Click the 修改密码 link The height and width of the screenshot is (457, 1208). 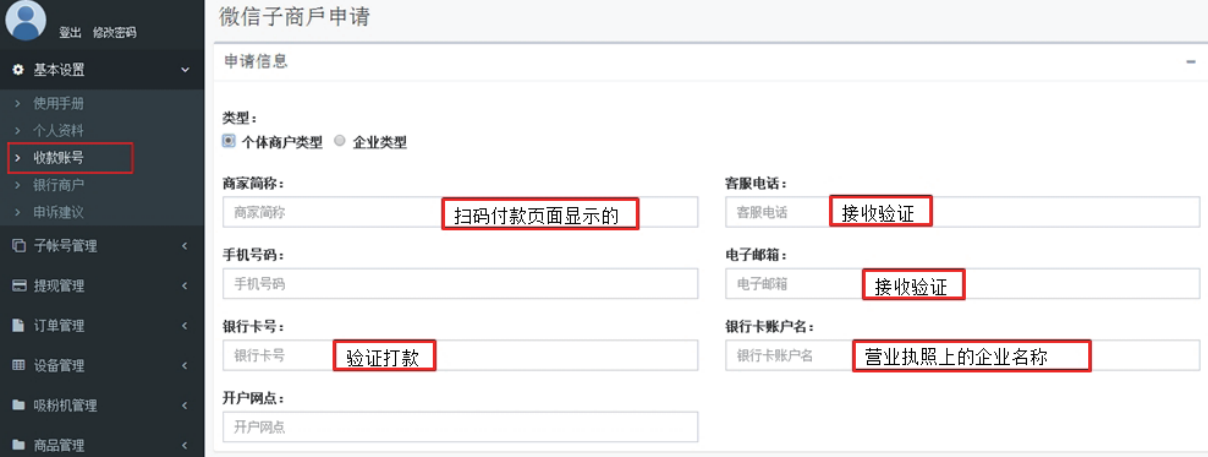click(x=115, y=33)
